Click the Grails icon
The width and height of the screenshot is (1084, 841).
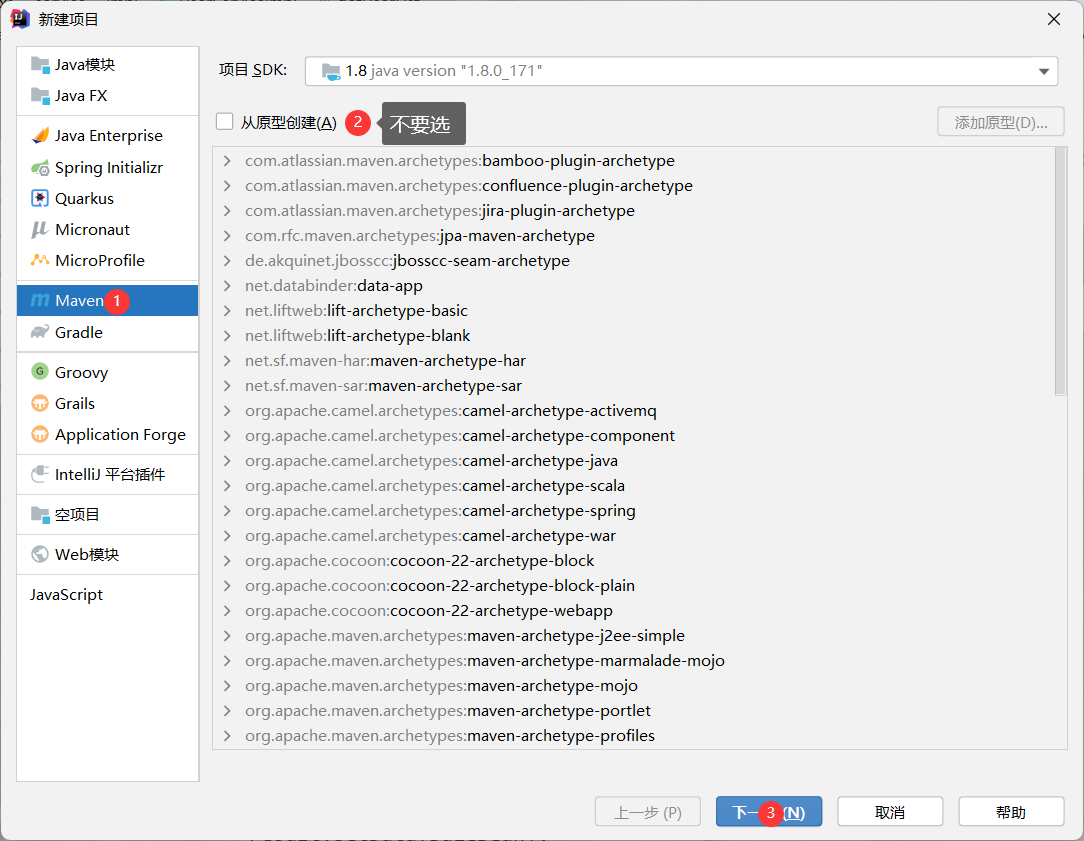[x=40, y=403]
